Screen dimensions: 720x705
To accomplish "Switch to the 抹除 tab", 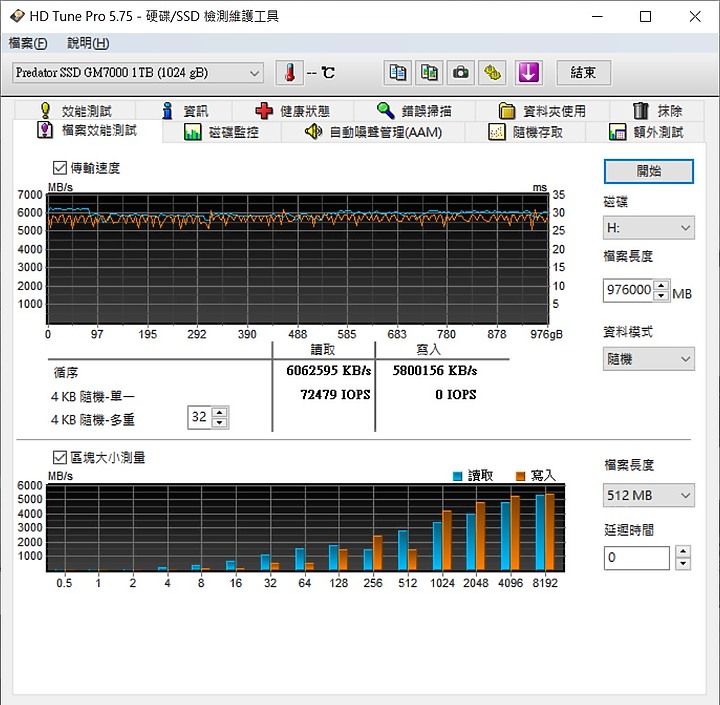I will (657, 111).
